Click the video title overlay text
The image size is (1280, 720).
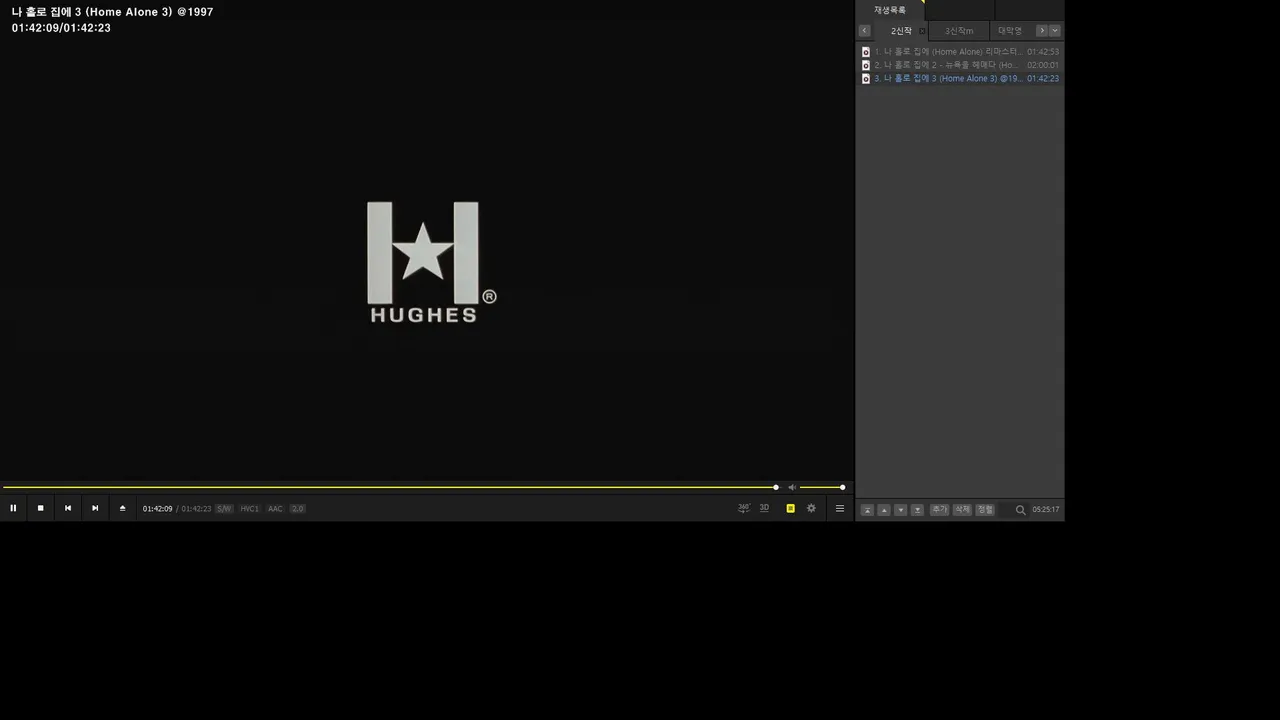[x=112, y=12]
